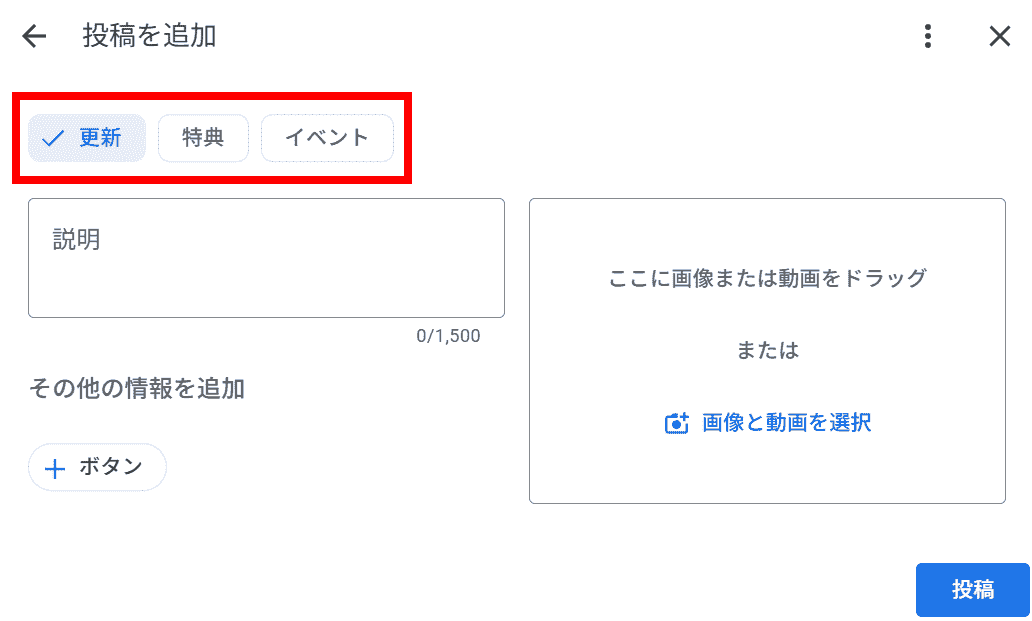Screen dimensions: 1032x621
Task: Click the または text in upload box
Action: [767, 350]
